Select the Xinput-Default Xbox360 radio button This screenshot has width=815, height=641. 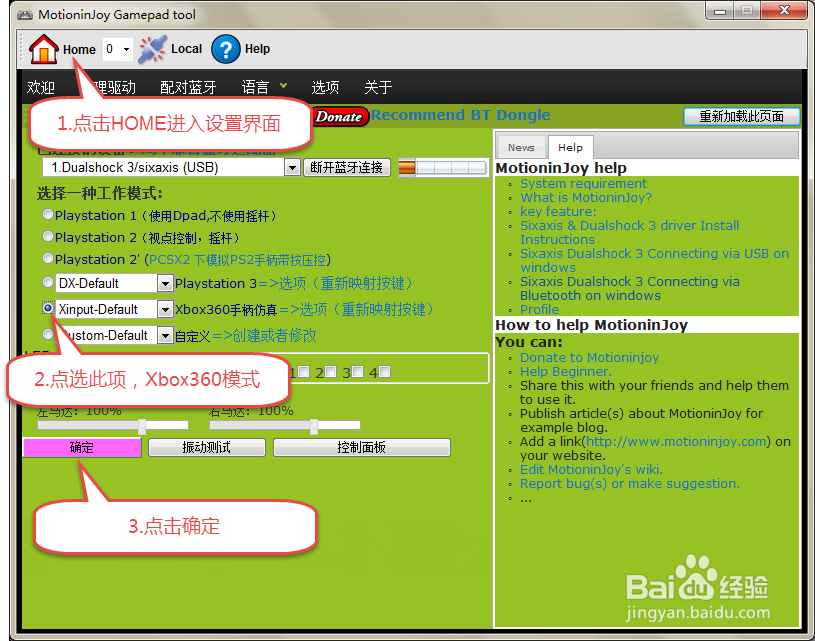[x=48, y=308]
